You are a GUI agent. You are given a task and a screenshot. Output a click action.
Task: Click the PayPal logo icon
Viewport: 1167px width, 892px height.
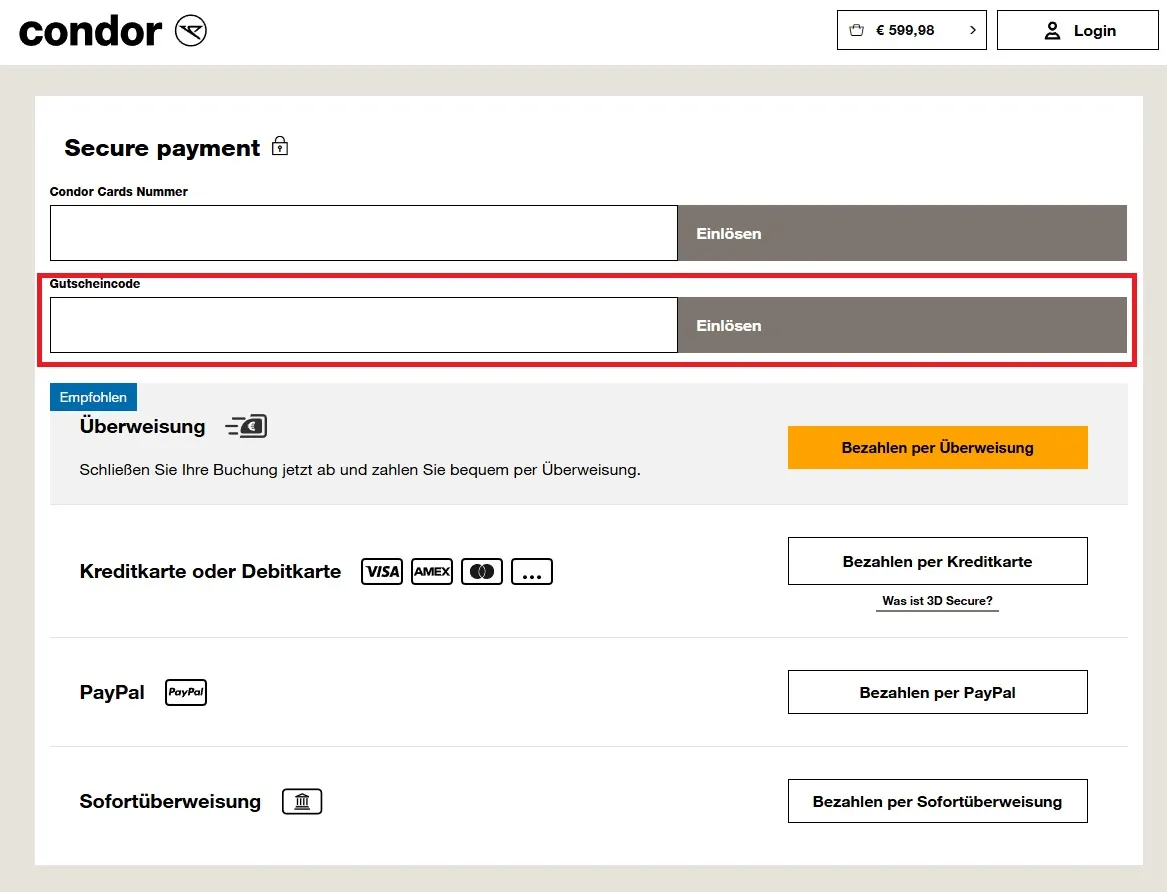[185, 691]
